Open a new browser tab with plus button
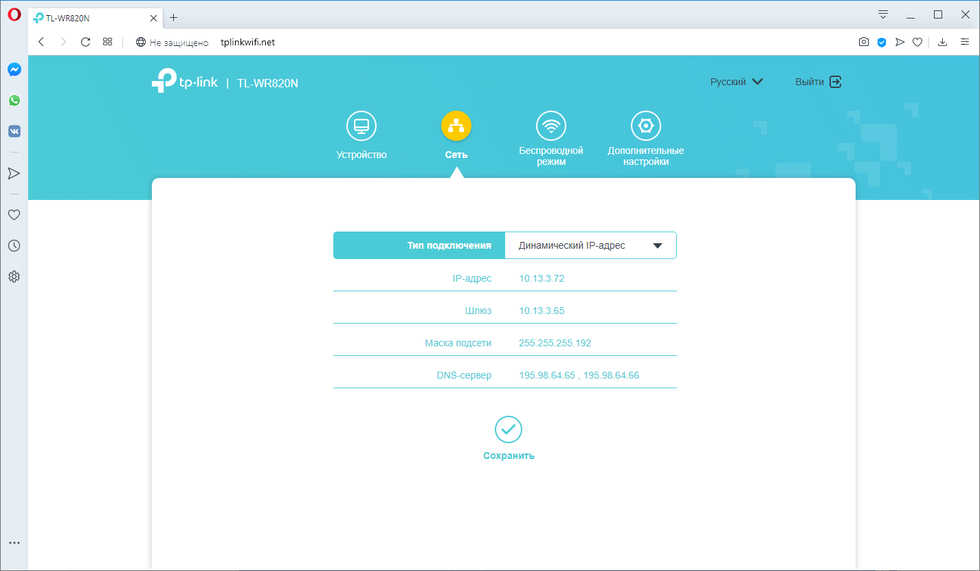This screenshot has height=571, width=980. (x=173, y=18)
